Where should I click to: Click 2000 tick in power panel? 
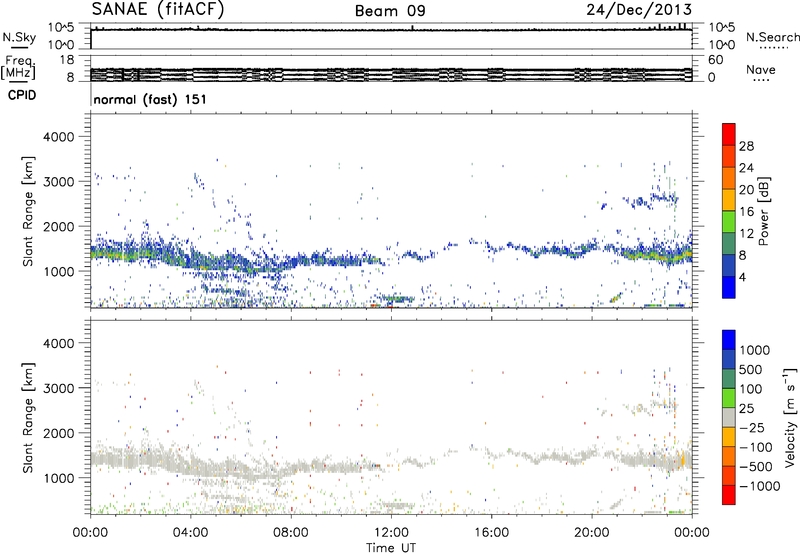tap(58, 226)
